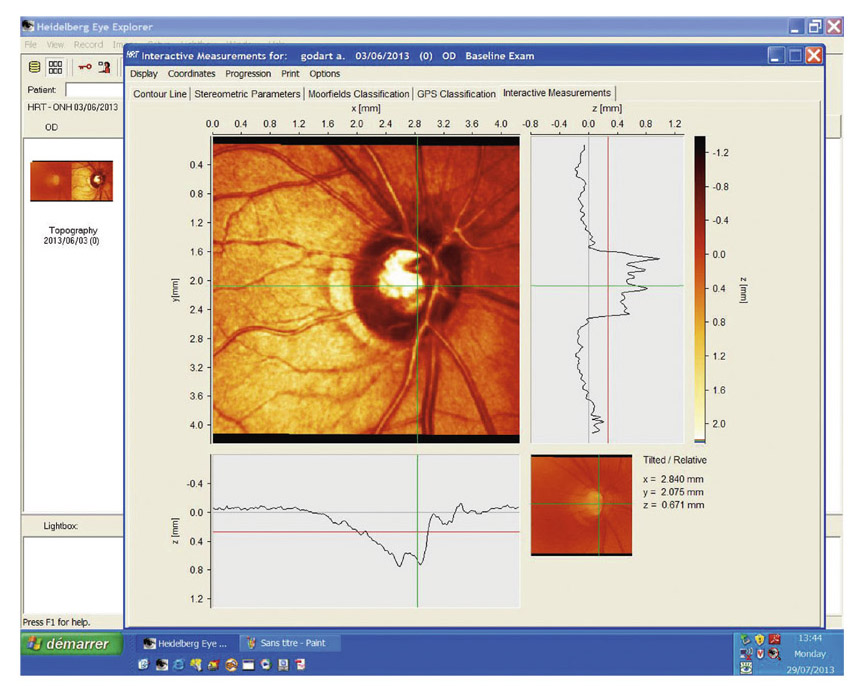Open the Options menu
This screenshot has height=698, width=866.
(x=324, y=74)
